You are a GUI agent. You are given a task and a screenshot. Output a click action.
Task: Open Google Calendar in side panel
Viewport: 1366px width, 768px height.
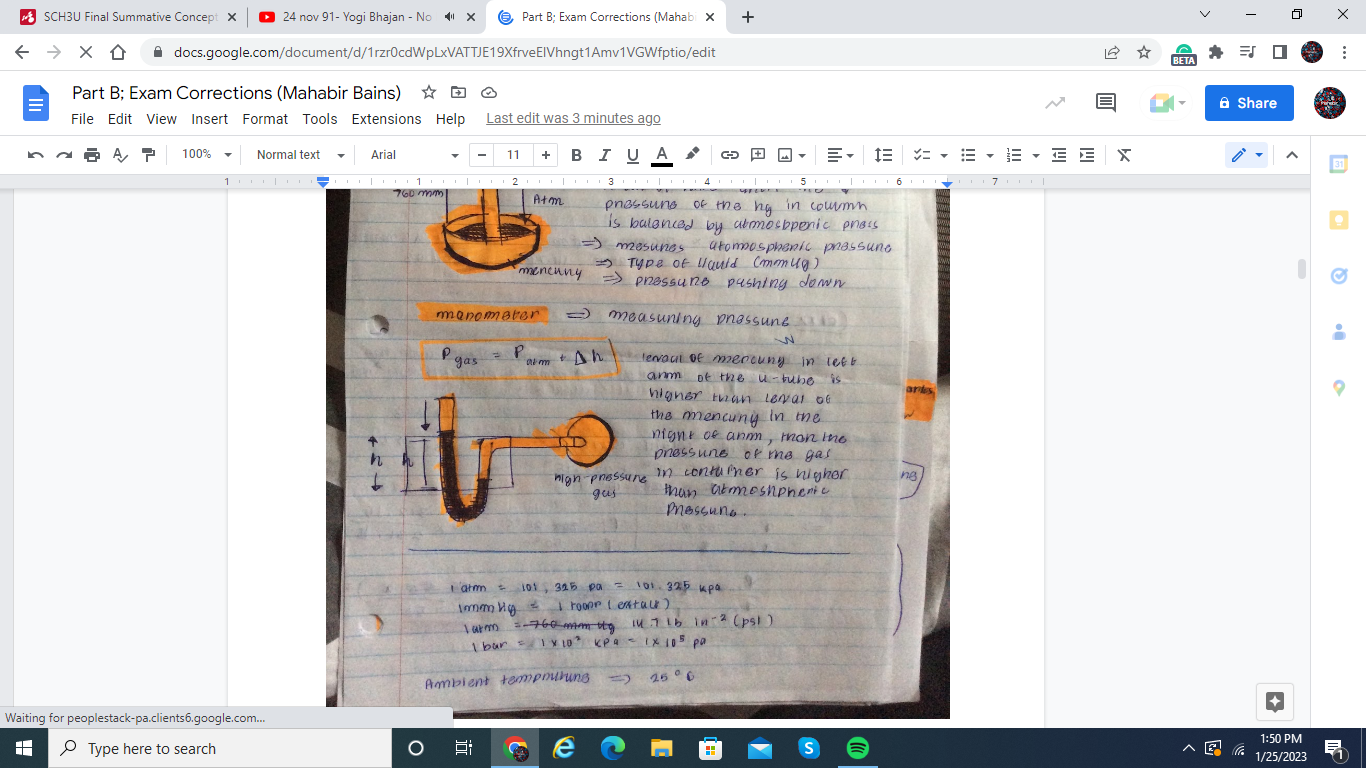click(x=1339, y=164)
